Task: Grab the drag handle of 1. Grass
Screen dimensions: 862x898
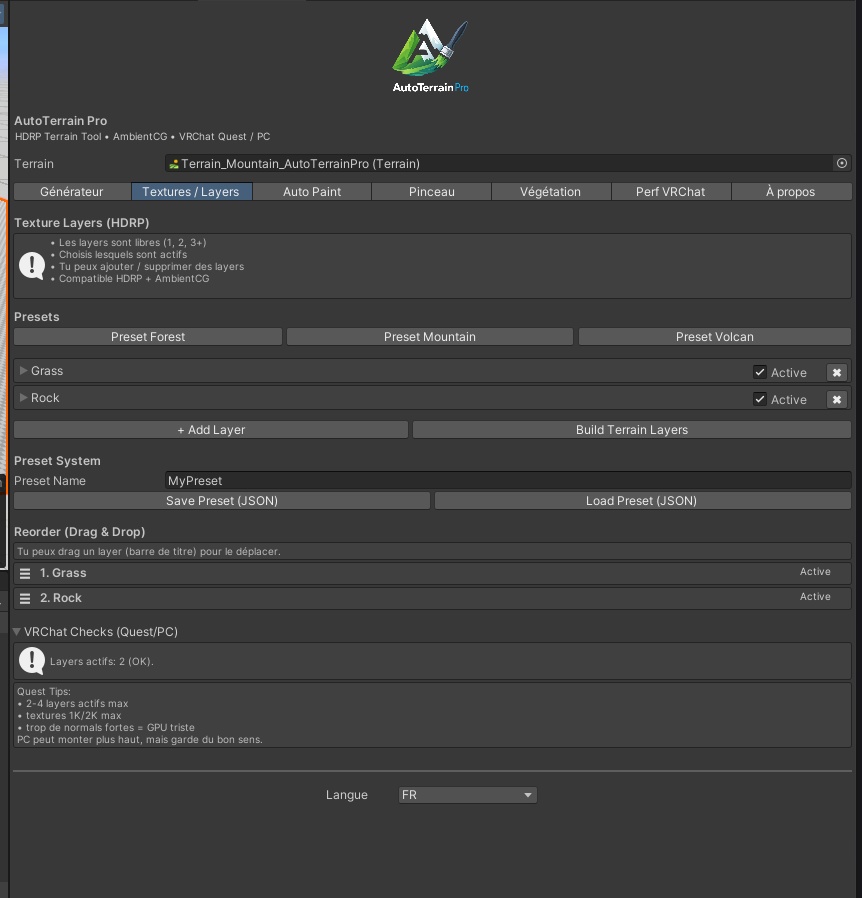Action: click(25, 573)
